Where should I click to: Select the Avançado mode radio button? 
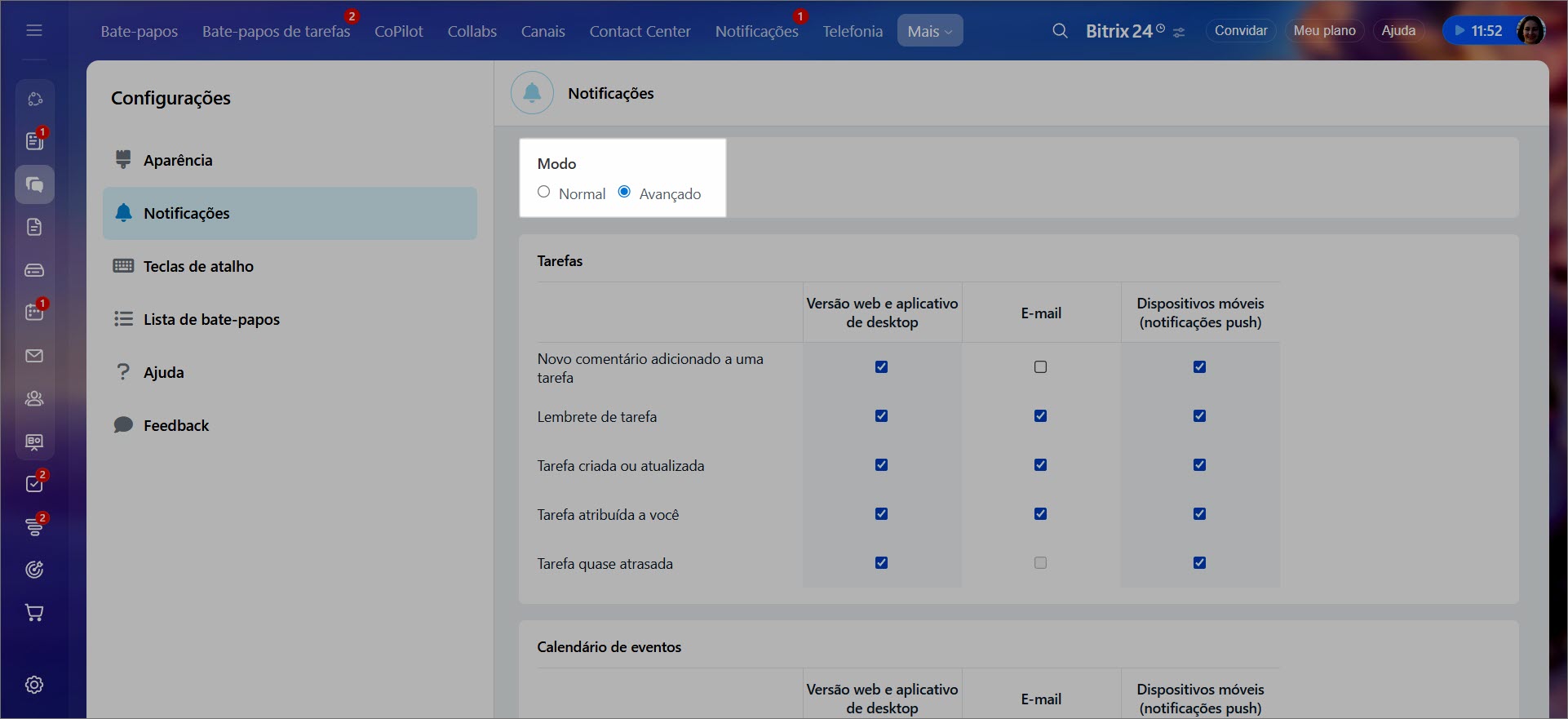625,192
